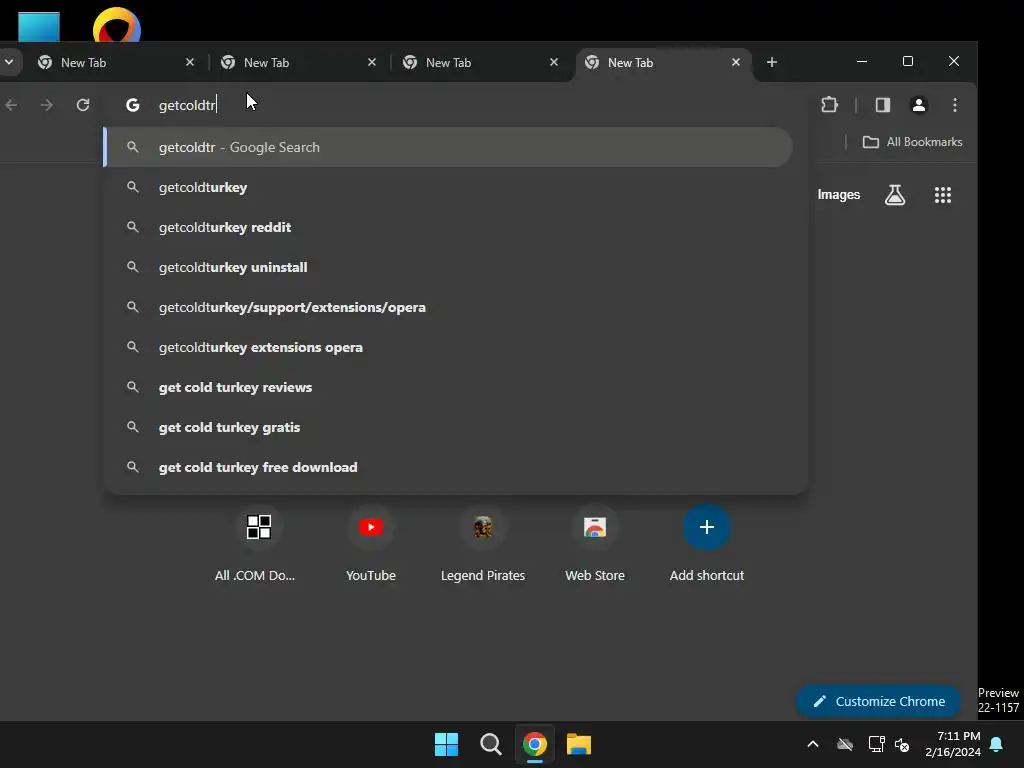Close the fourth New Tab
The image size is (1024, 768).
pyautogui.click(x=735, y=62)
